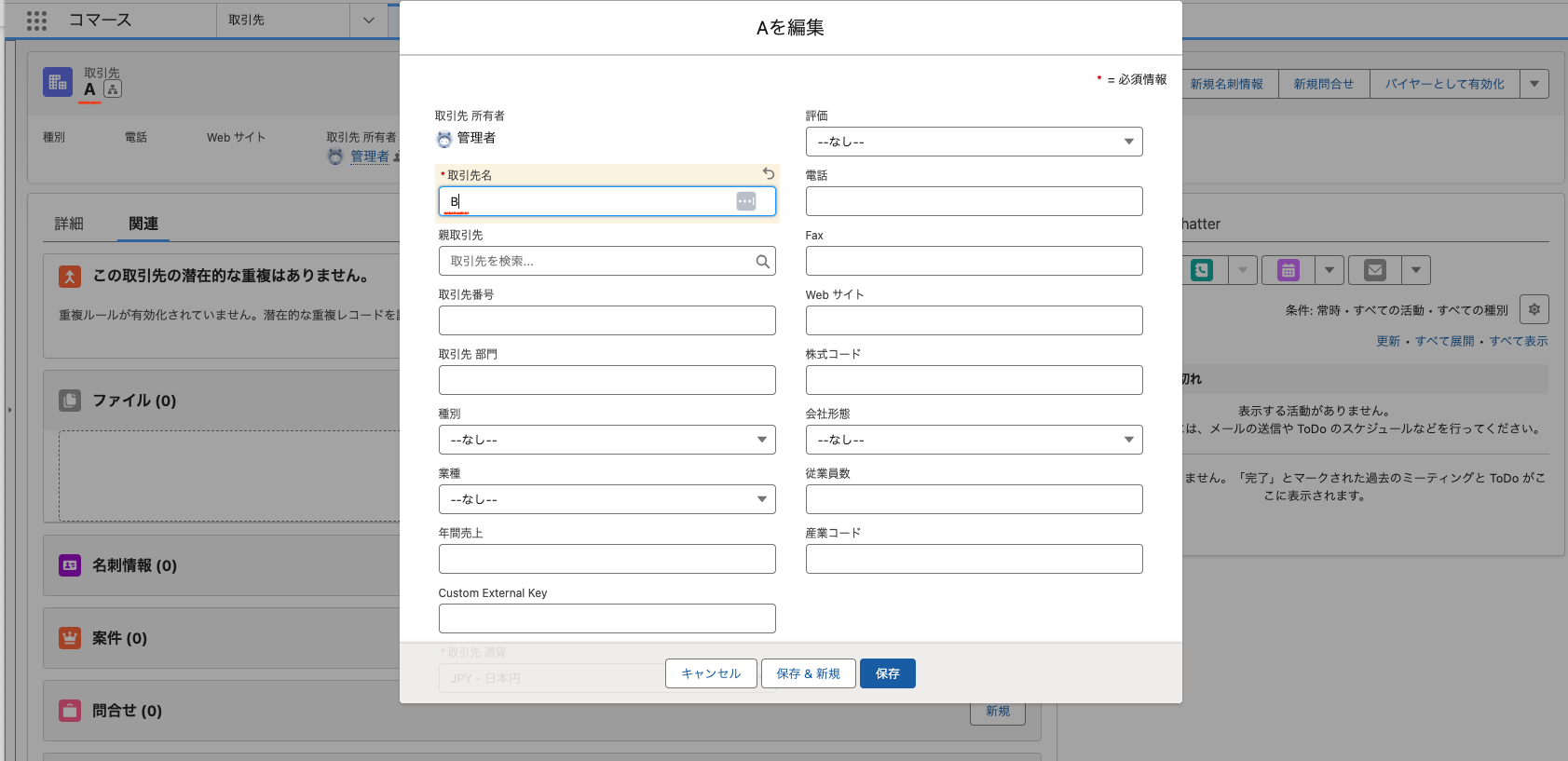Click キャンセル button
Screen dimensions: 1568x761
pyautogui.click(x=711, y=673)
